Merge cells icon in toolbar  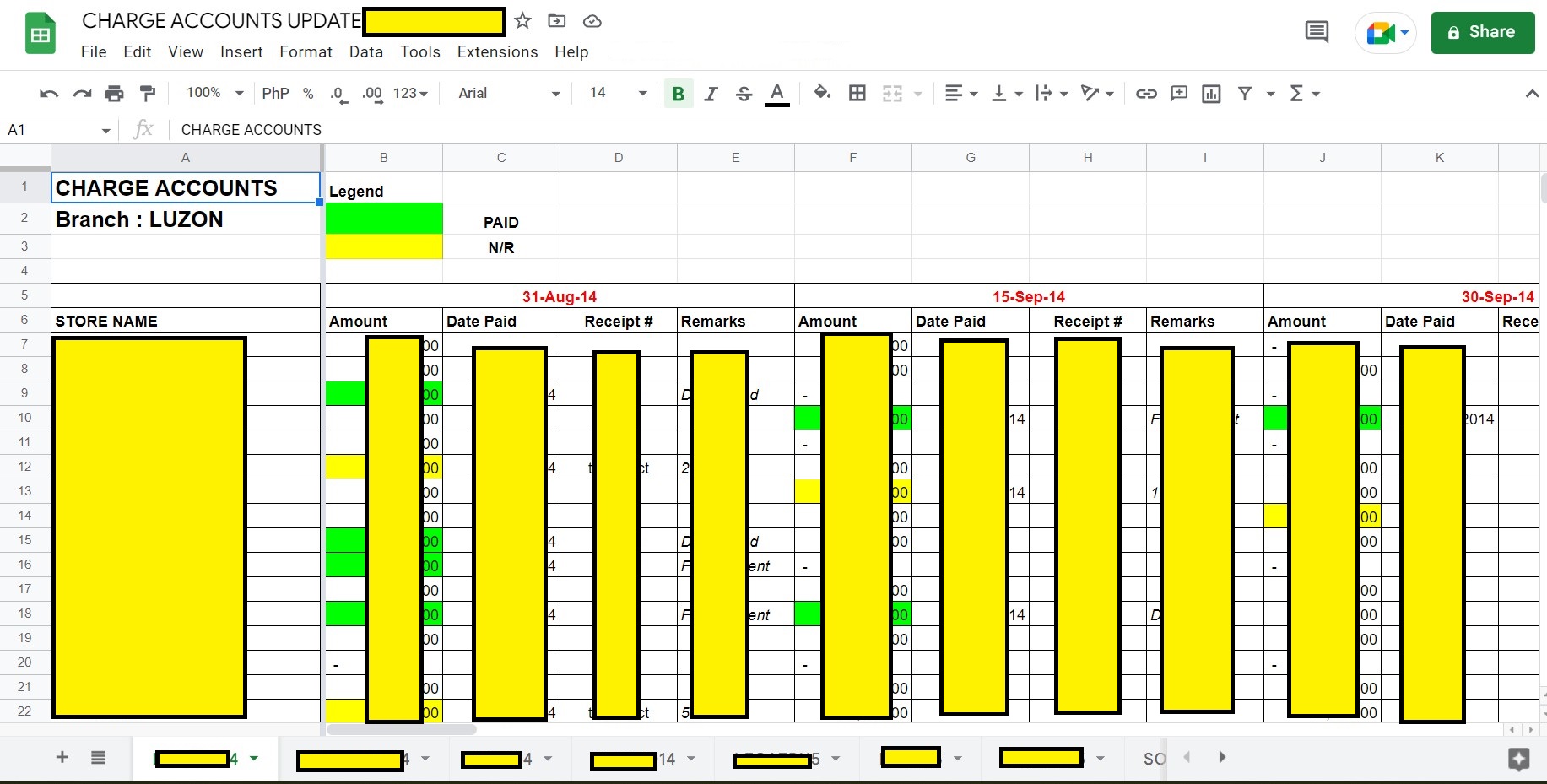[x=892, y=93]
